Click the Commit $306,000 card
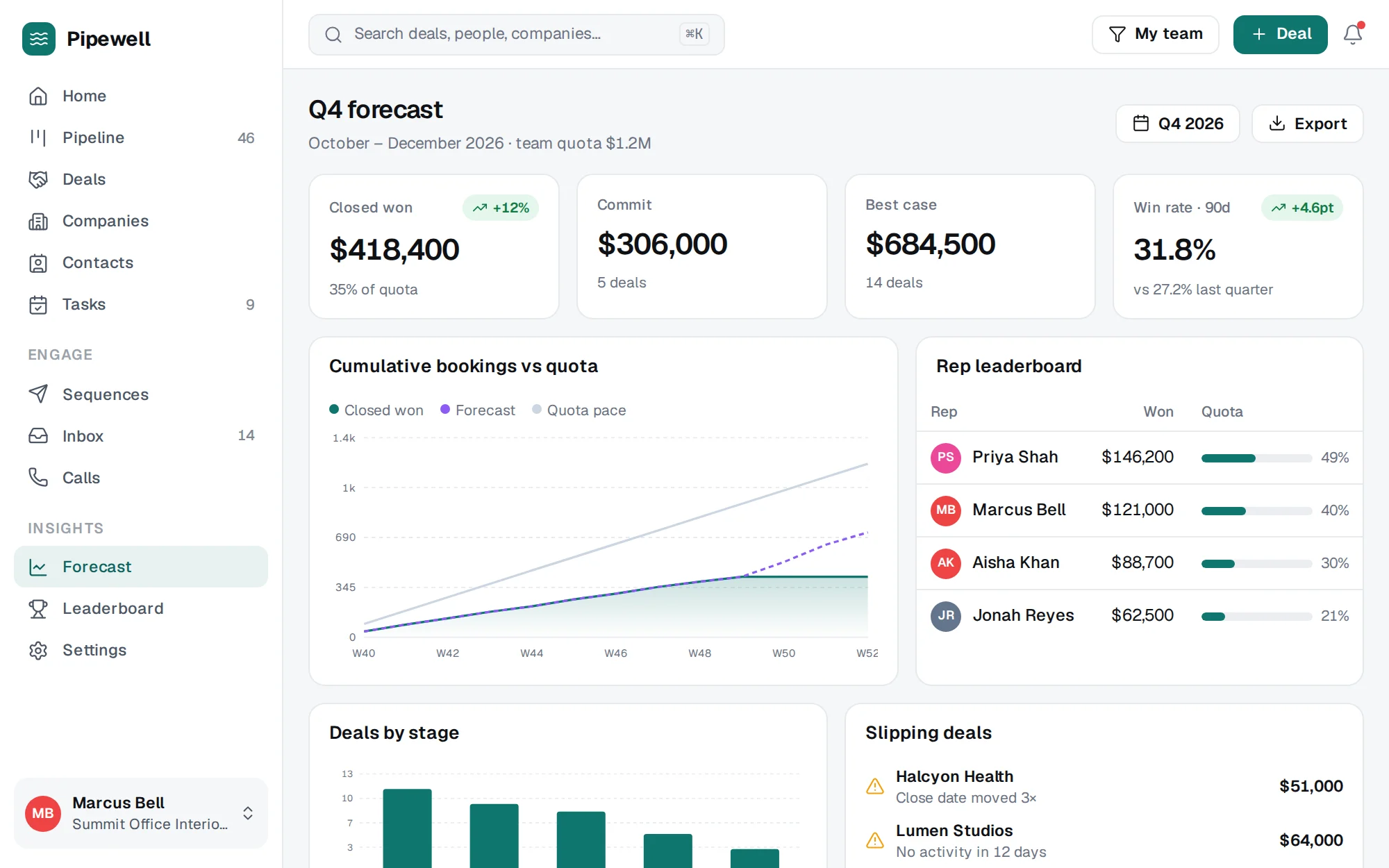Viewport: 1389px width, 868px height. tap(702, 247)
